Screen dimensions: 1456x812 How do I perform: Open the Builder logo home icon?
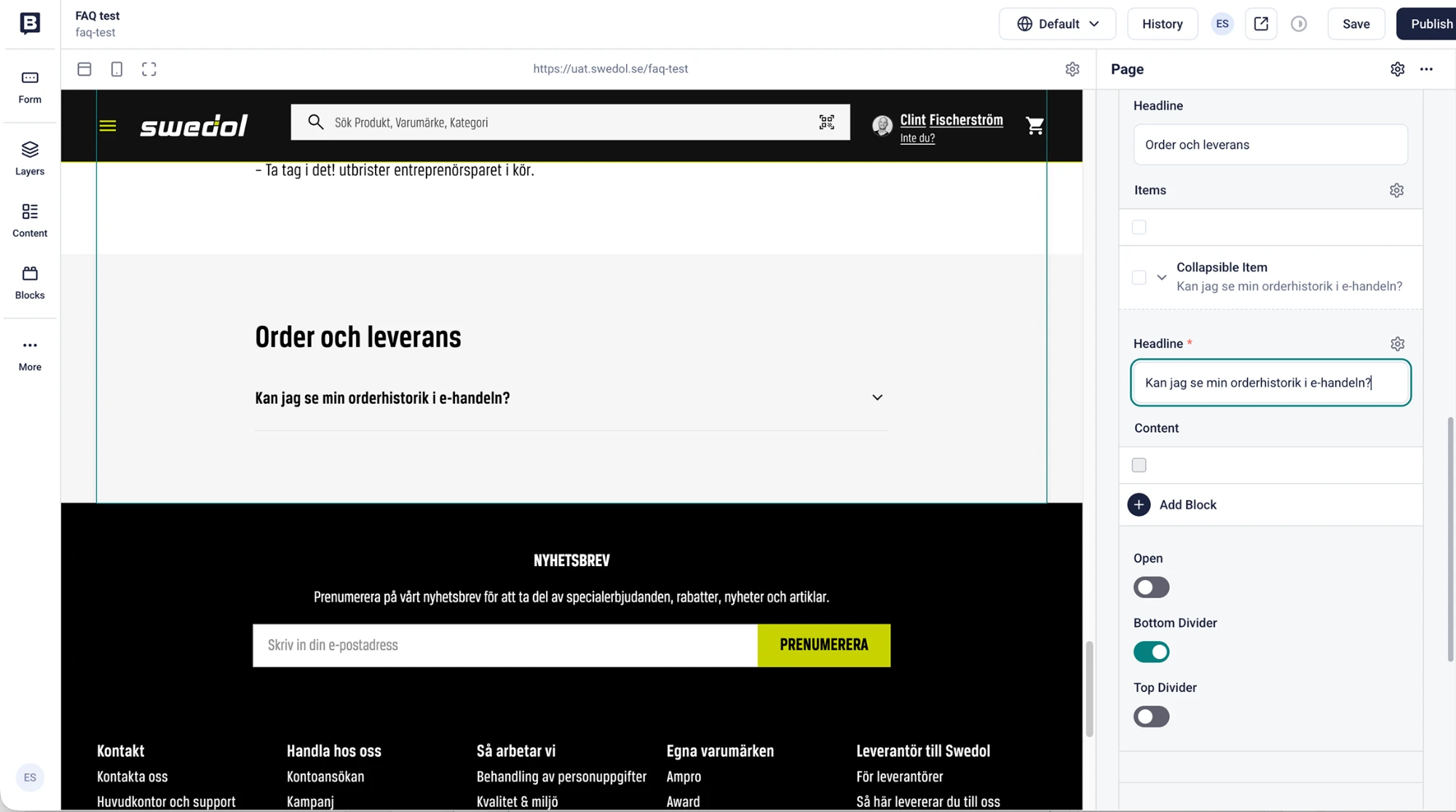[30, 23]
